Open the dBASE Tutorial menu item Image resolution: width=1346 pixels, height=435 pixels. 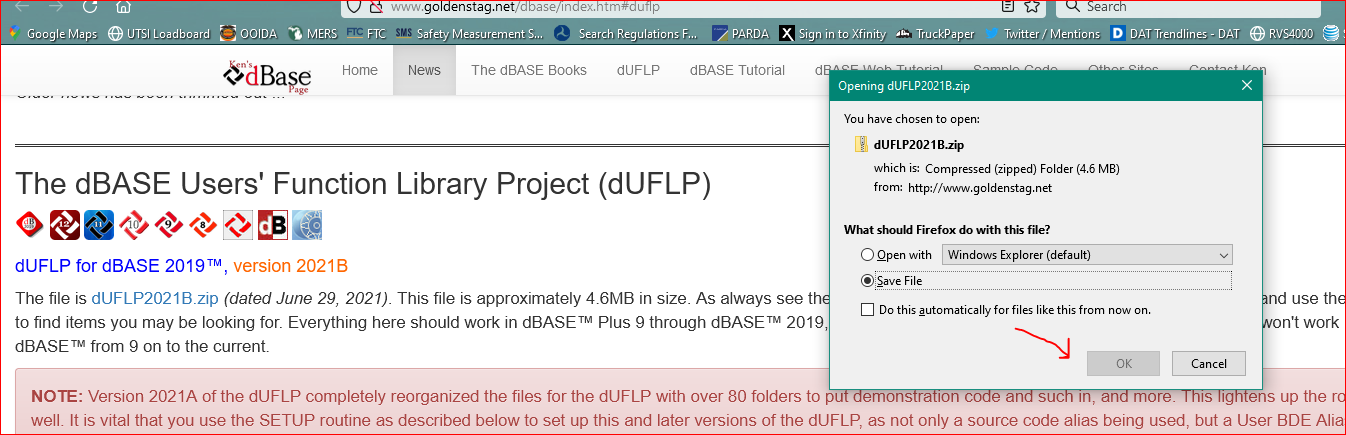point(737,70)
